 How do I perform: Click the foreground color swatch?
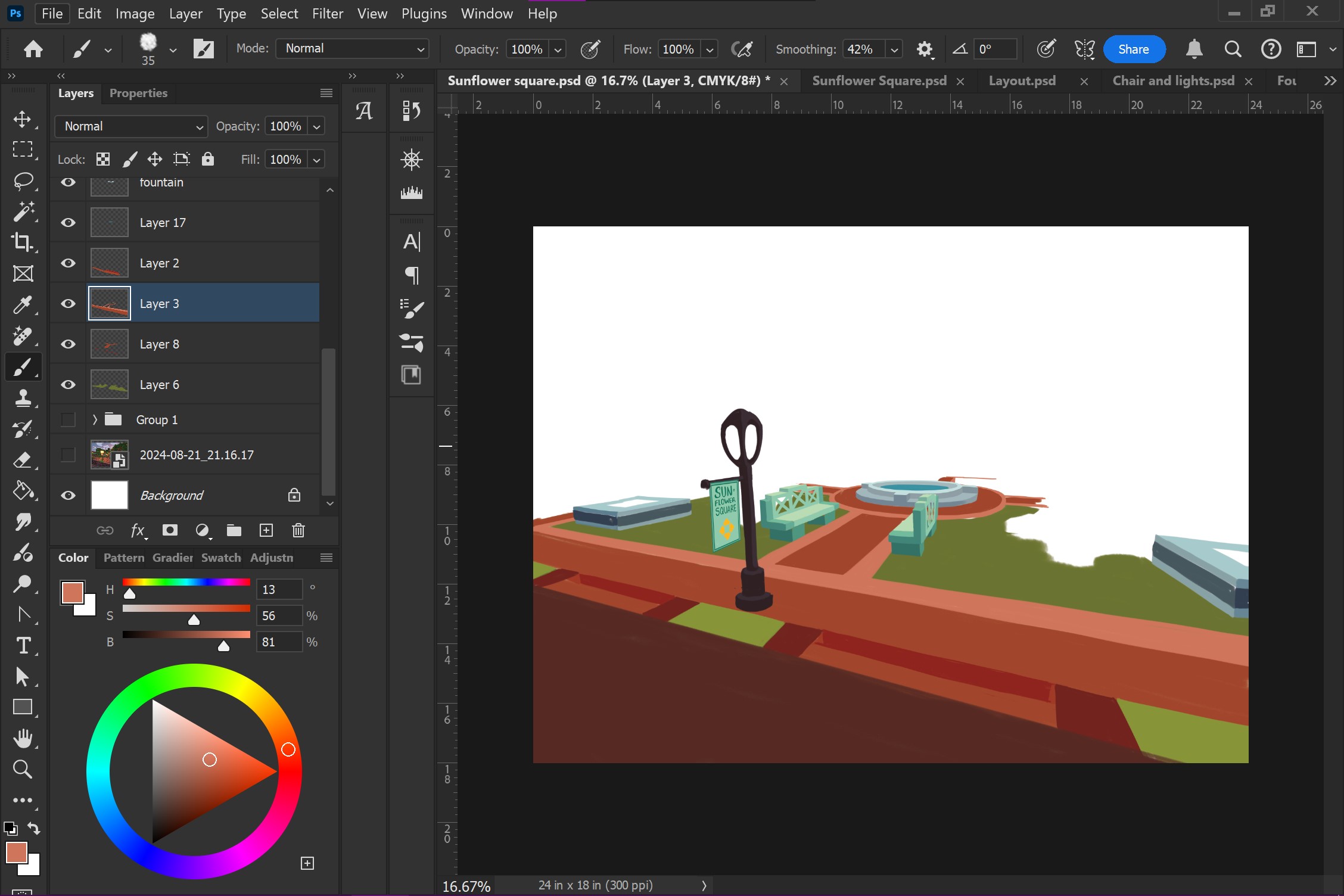[x=17, y=853]
